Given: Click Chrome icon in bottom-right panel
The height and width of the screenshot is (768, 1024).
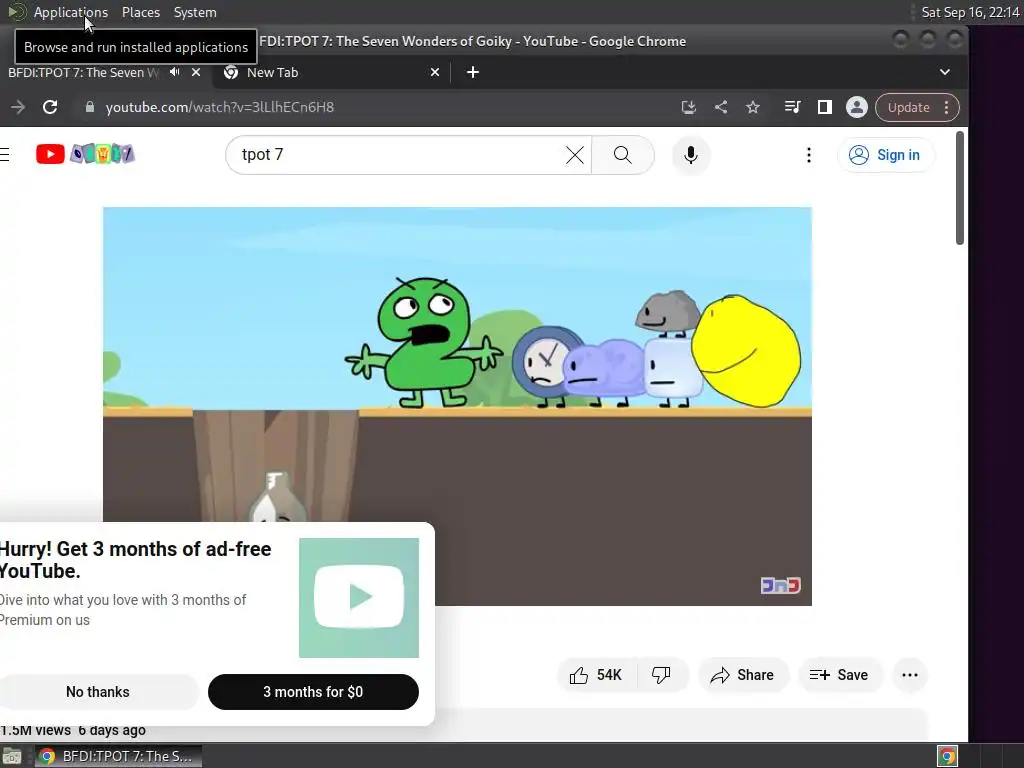Looking at the screenshot, I should tap(948, 756).
